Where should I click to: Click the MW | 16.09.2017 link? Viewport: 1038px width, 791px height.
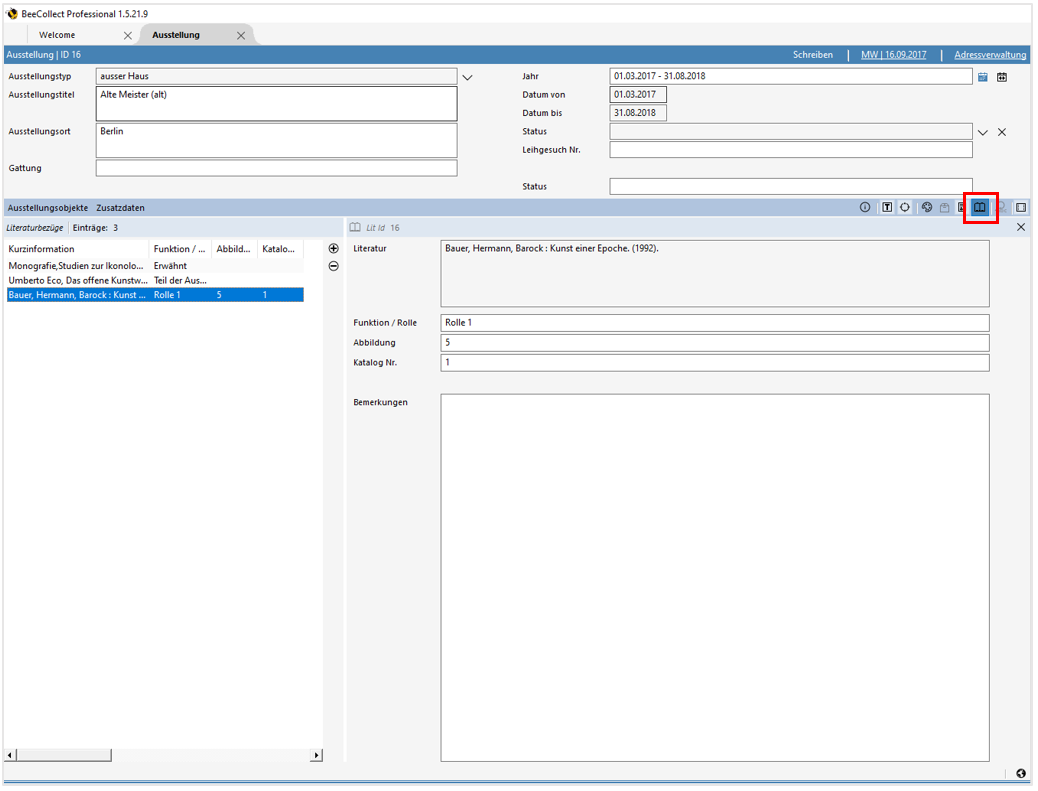point(893,55)
